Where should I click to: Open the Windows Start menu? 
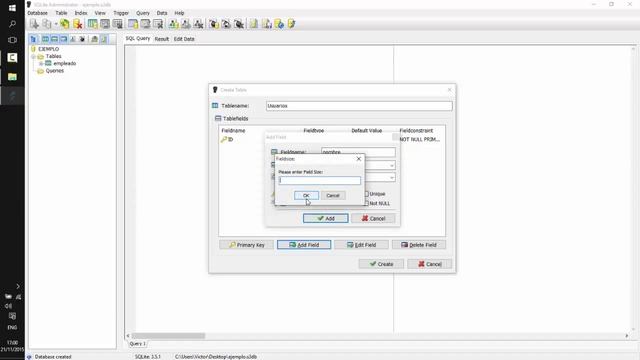coord(12,8)
